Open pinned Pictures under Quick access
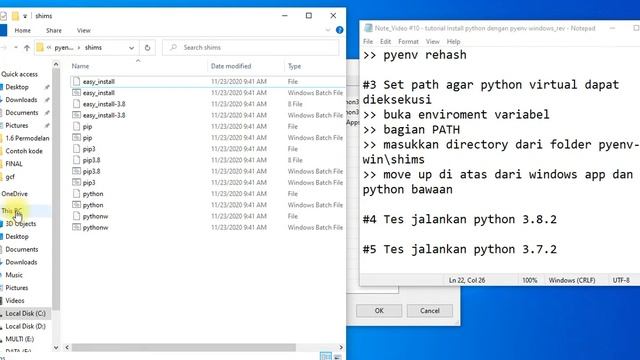The image size is (640, 360). (17, 125)
